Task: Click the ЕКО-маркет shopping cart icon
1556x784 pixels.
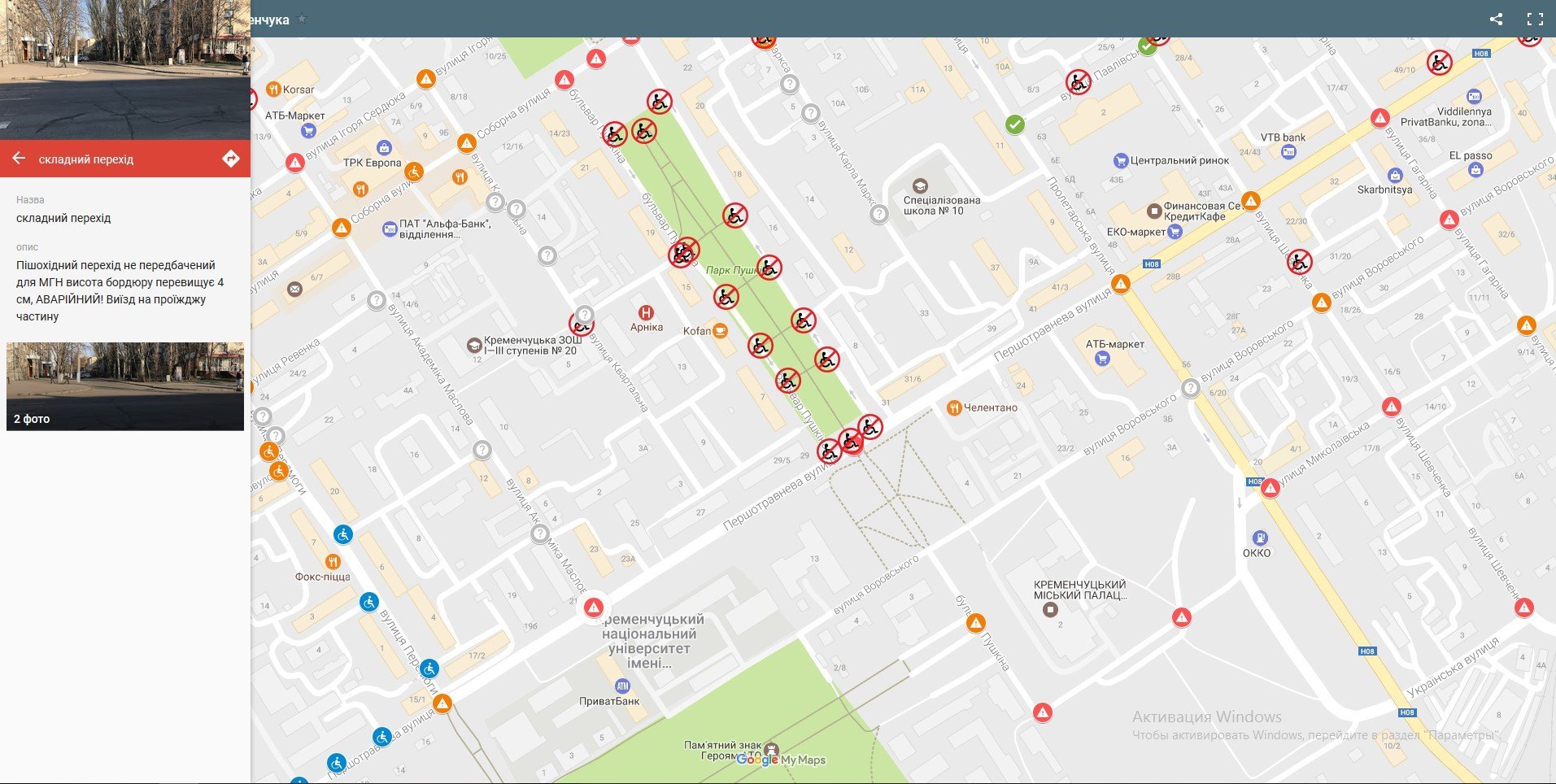Action: [1175, 232]
